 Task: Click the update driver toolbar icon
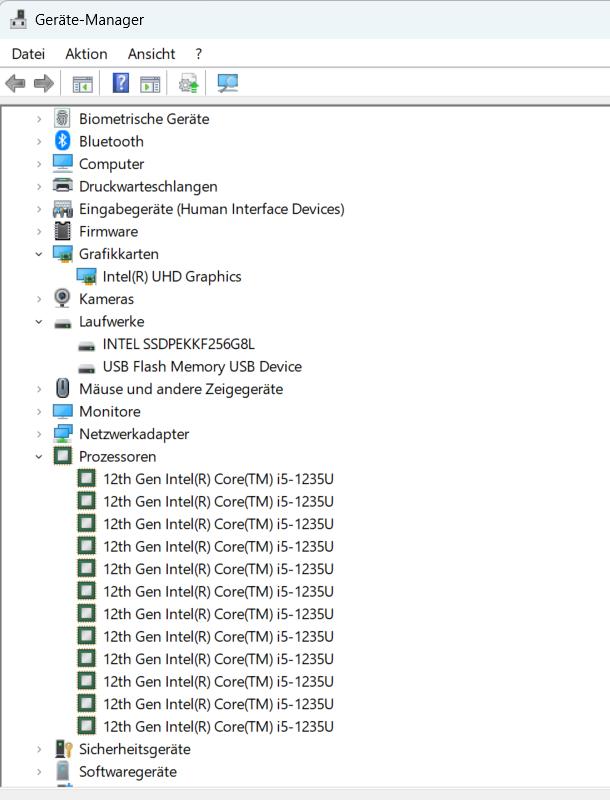pos(188,83)
